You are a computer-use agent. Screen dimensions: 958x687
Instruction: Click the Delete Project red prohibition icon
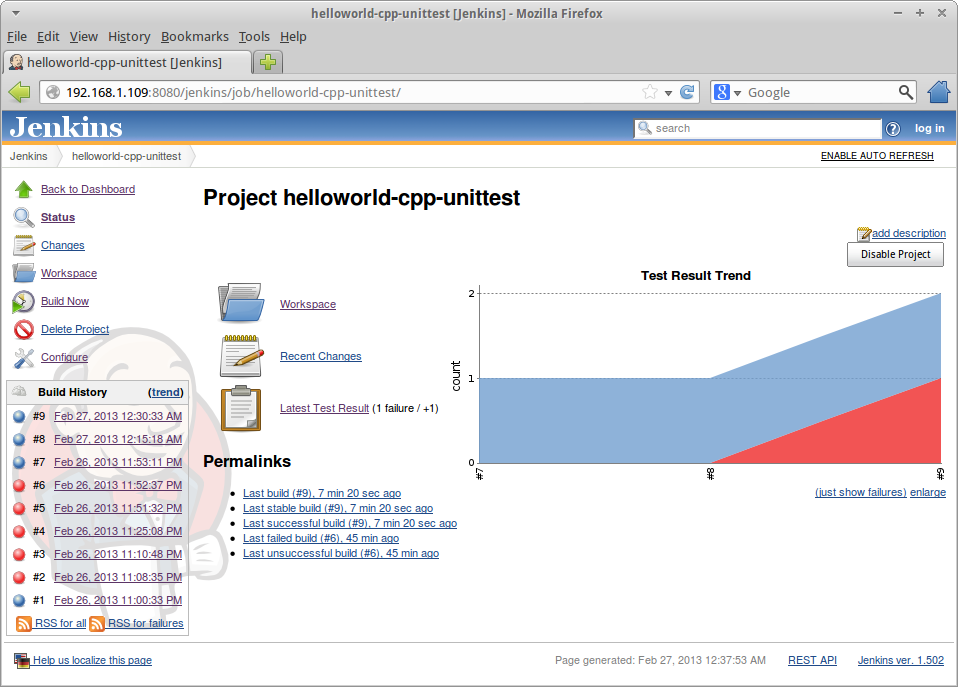click(x=24, y=329)
